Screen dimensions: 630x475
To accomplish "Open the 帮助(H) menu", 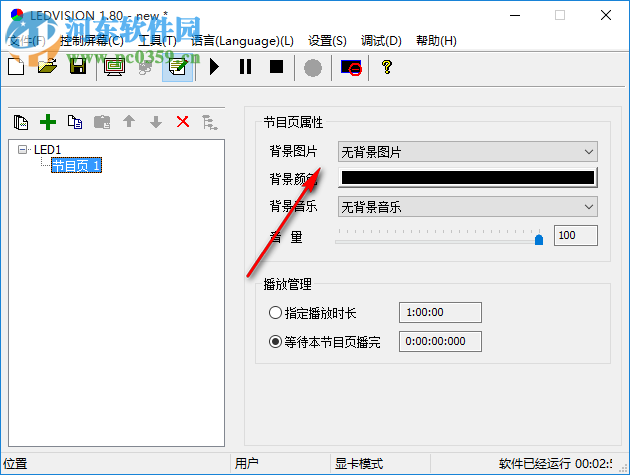I will pos(436,41).
